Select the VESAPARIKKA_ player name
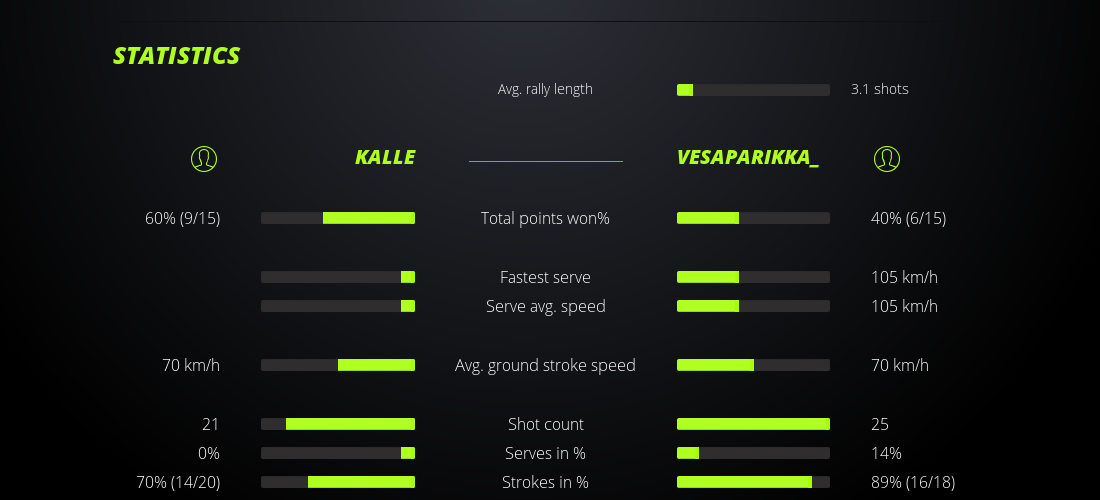This screenshot has width=1100, height=500. [747, 158]
